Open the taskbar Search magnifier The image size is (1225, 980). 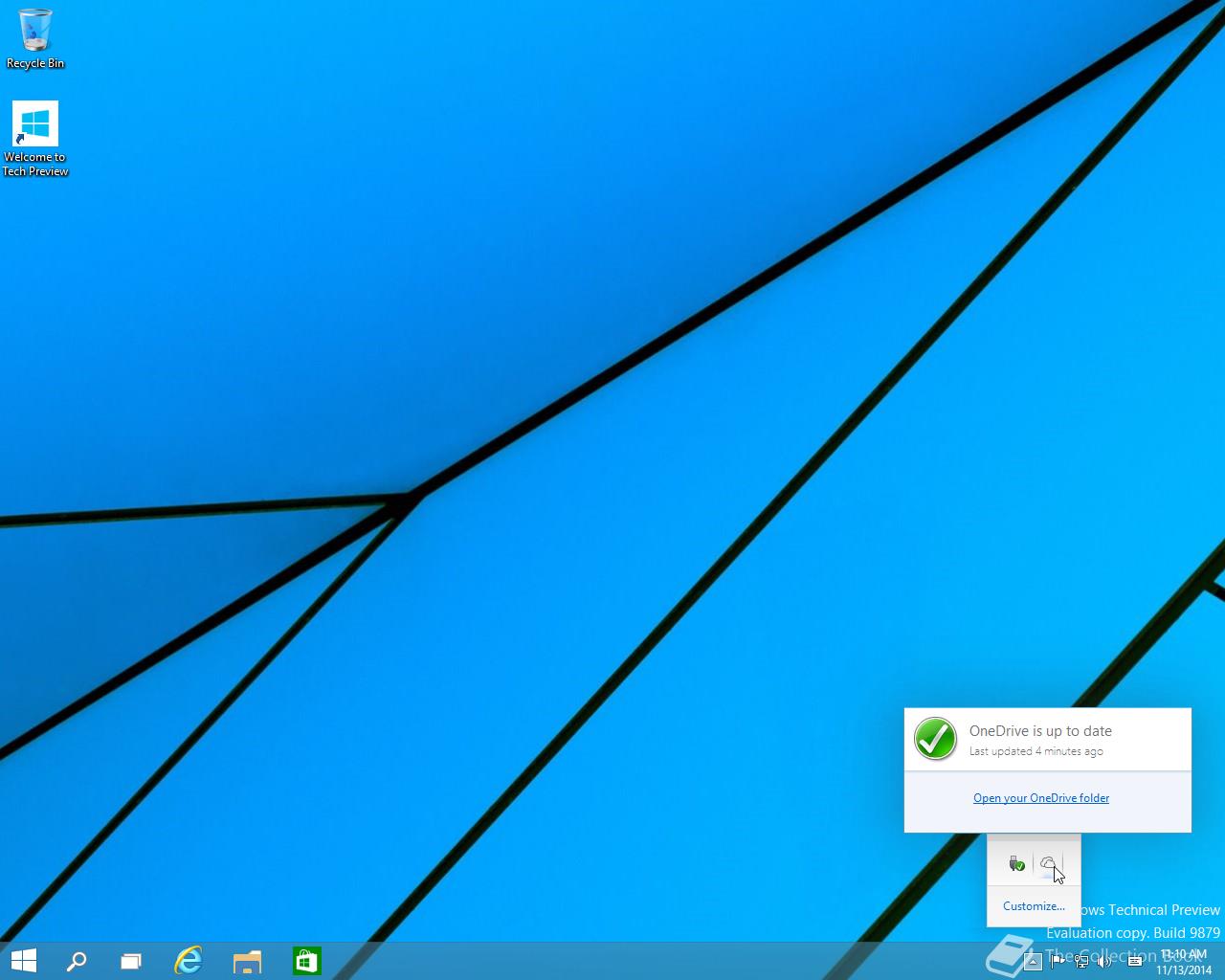tap(77, 961)
